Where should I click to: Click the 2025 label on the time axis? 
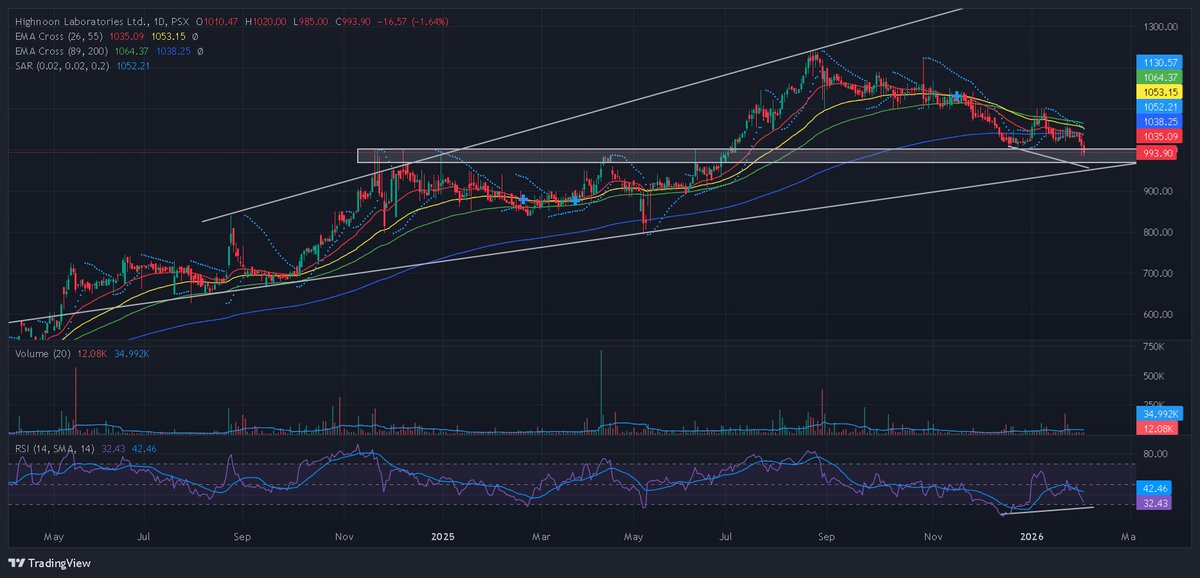442,537
